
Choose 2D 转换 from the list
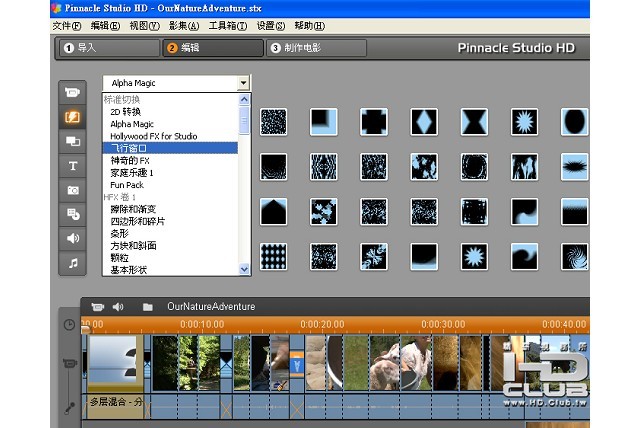(x=125, y=112)
